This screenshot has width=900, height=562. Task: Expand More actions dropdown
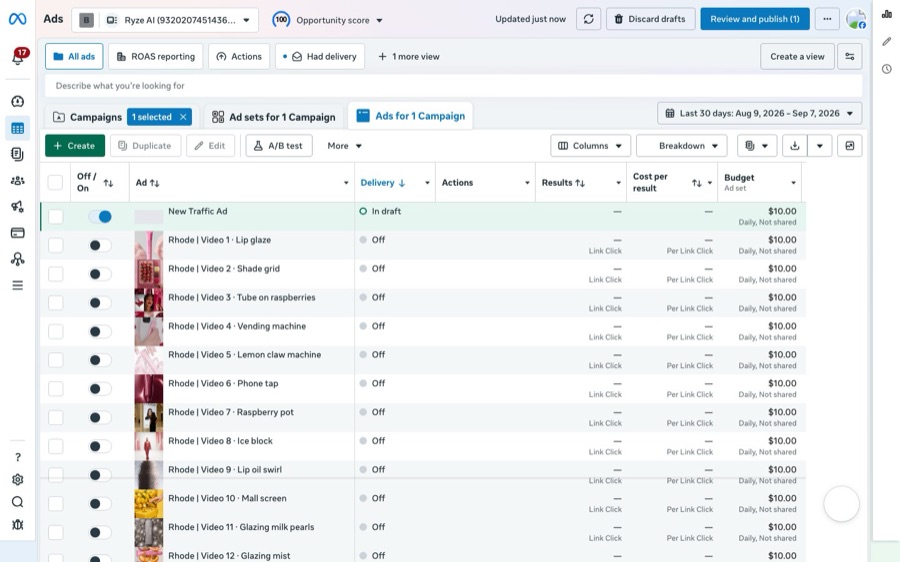point(344,146)
